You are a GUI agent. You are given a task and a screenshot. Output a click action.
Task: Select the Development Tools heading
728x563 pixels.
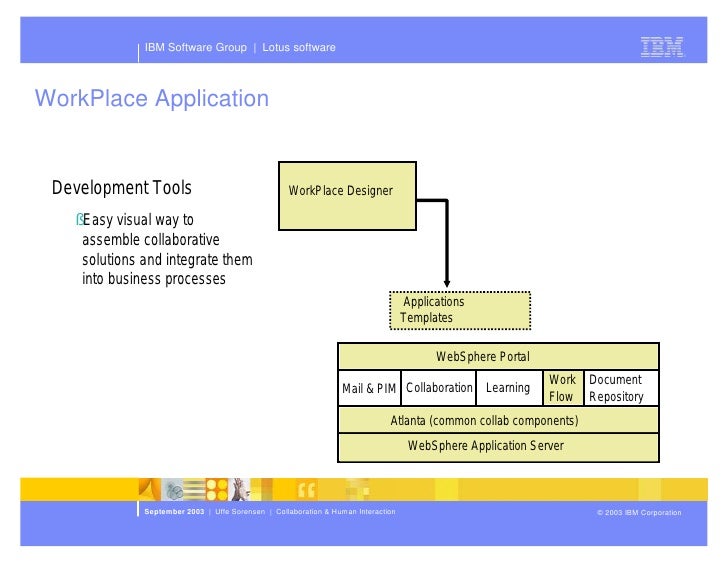(122, 188)
